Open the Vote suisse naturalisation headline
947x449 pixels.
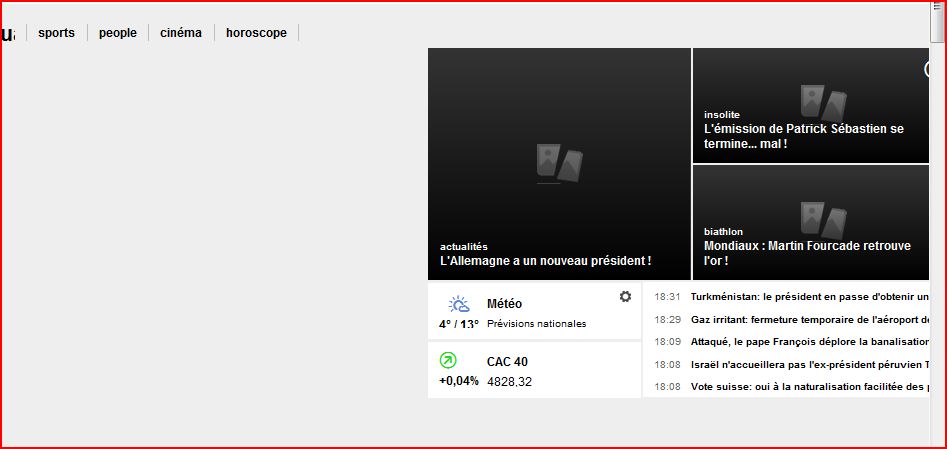click(810, 387)
